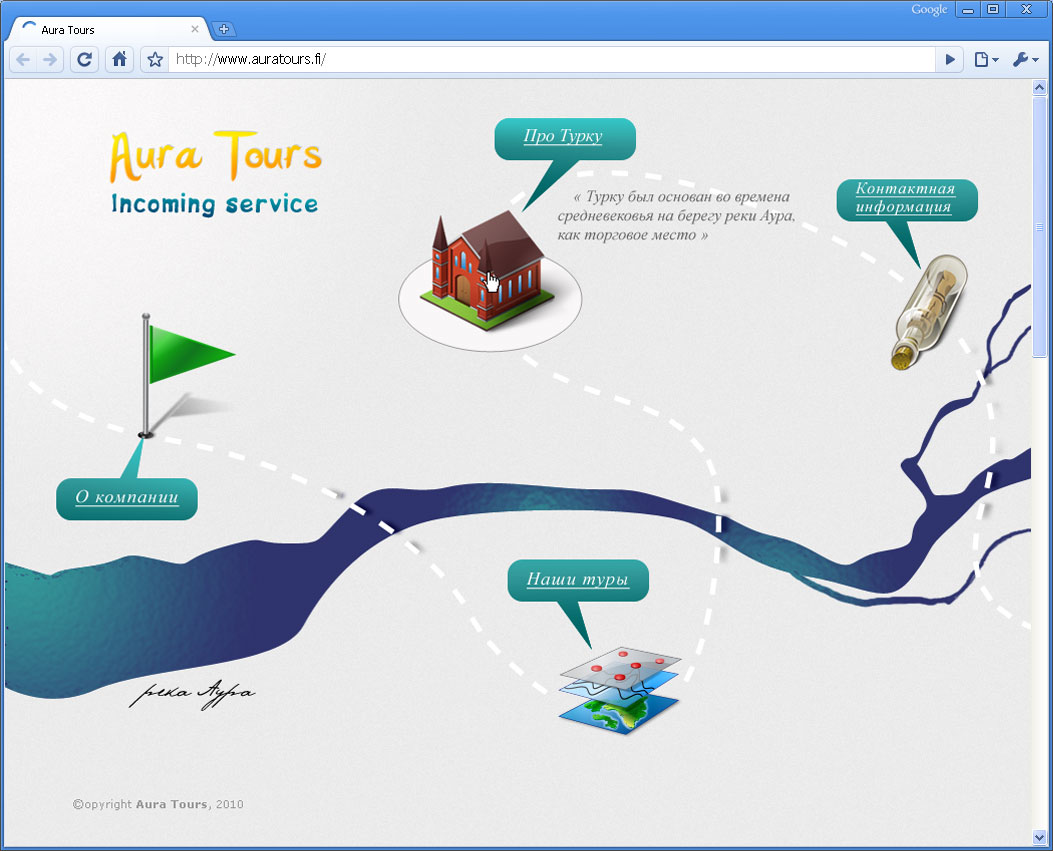
Task: Go back using the browser back arrow
Action: click(24, 60)
